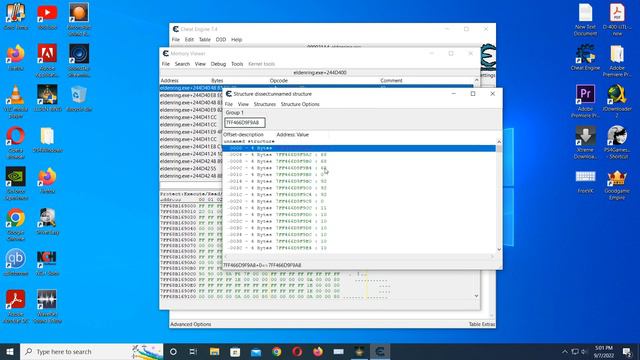The image size is (640, 360).
Task: Open the qBittorrent desktop shortcut
Action: (16, 262)
